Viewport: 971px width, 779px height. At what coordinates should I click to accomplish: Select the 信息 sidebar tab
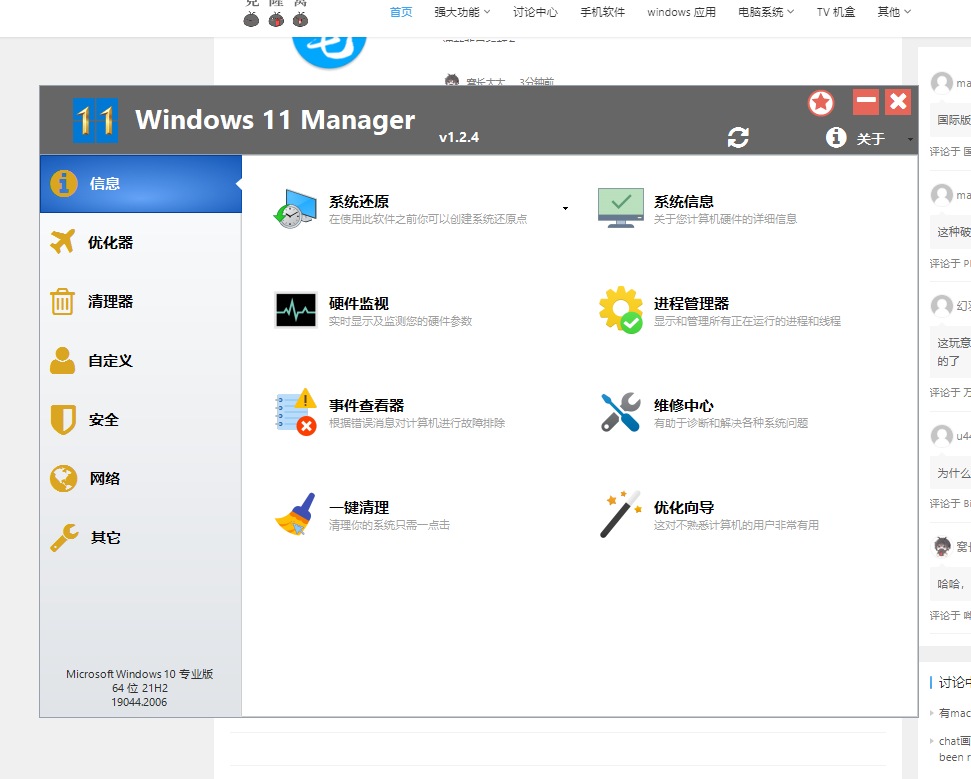coord(141,184)
